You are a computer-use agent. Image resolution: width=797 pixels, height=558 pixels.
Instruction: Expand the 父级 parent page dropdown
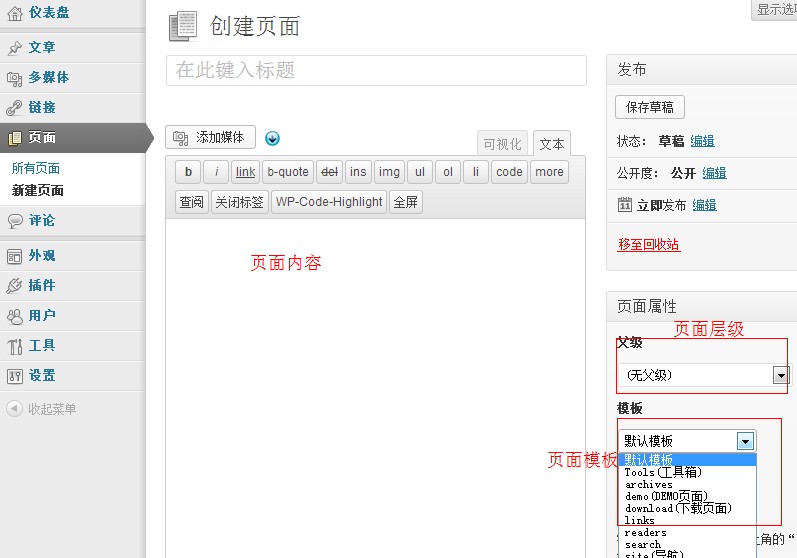tap(780, 375)
